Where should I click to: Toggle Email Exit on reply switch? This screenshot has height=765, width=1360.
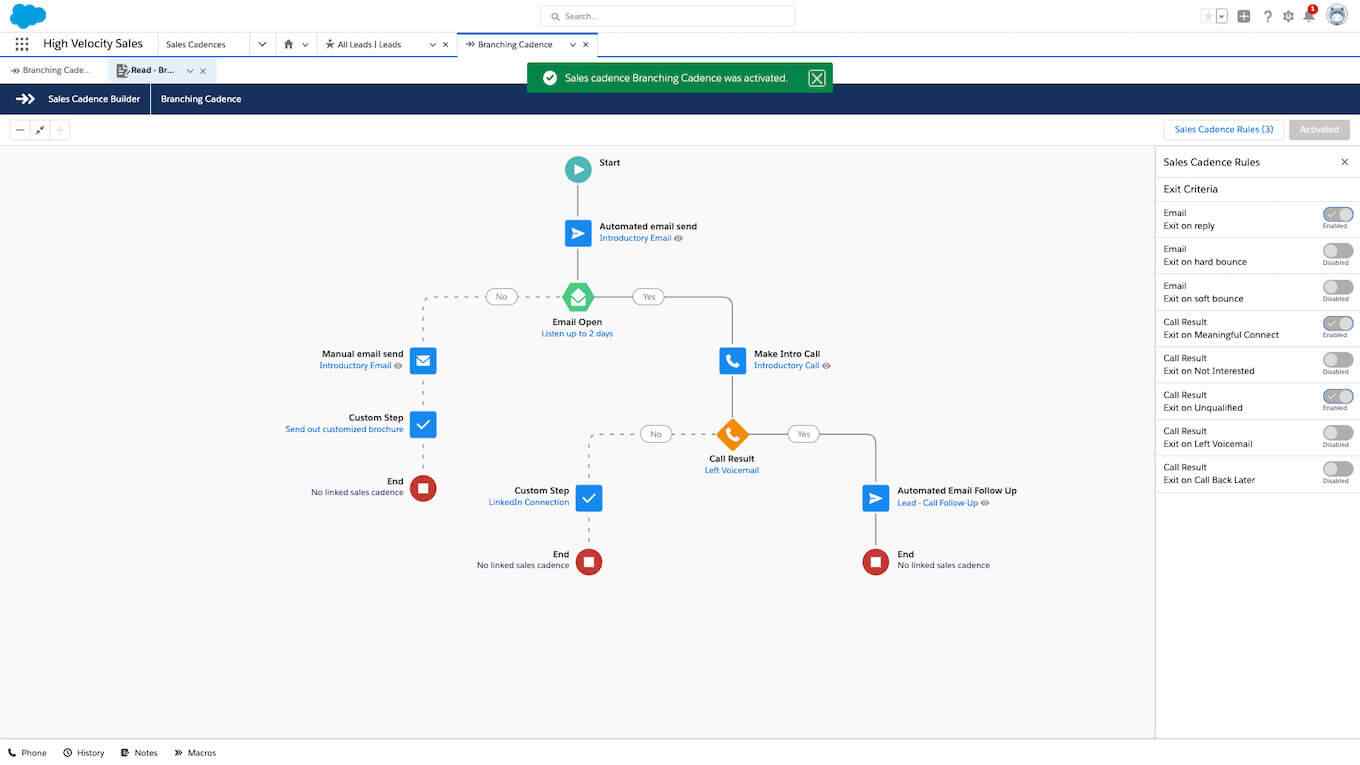1338,215
